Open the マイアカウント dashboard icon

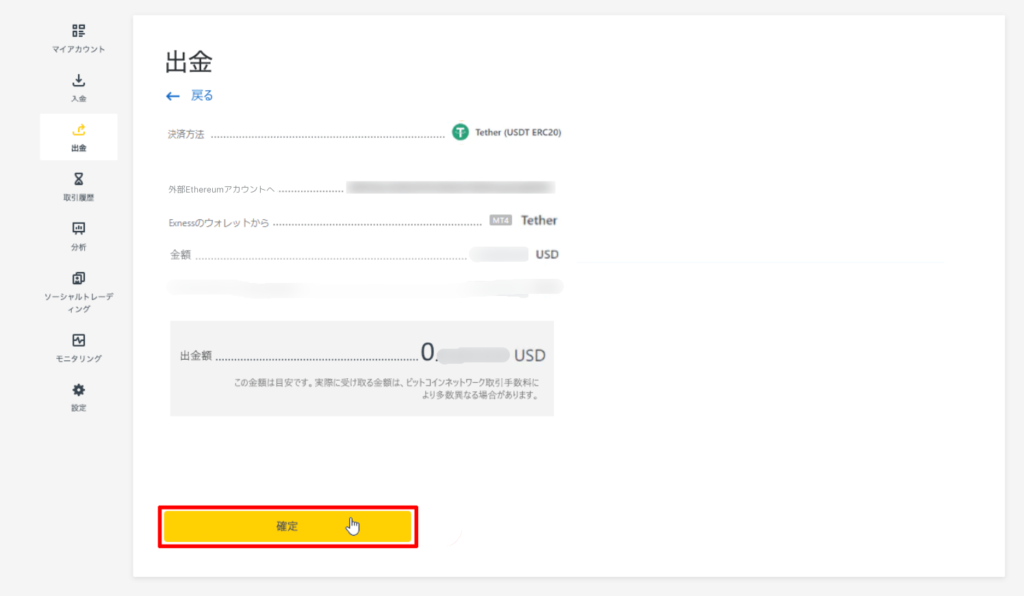pyautogui.click(x=78, y=31)
